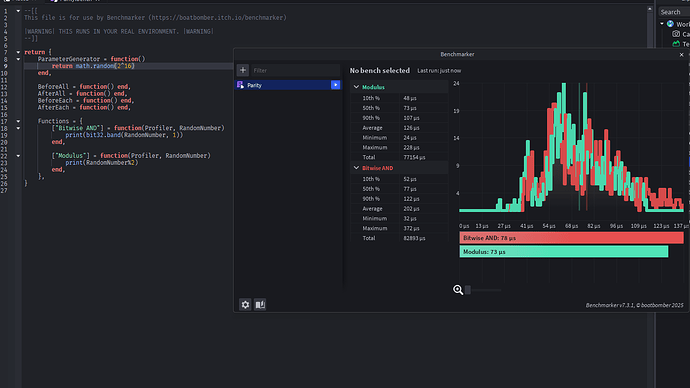This screenshot has height=388, width=690.
Task: Click the Terrain icon in the Explorer tree
Action: pos(676,44)
